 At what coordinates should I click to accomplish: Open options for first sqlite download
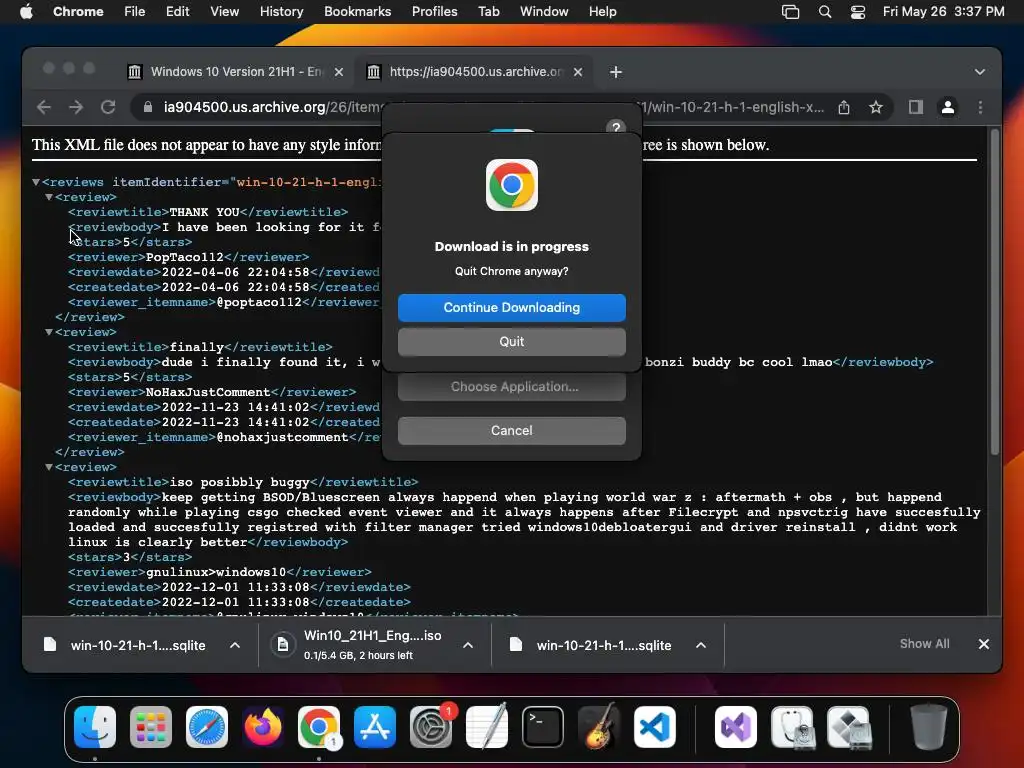coord(235,645)
